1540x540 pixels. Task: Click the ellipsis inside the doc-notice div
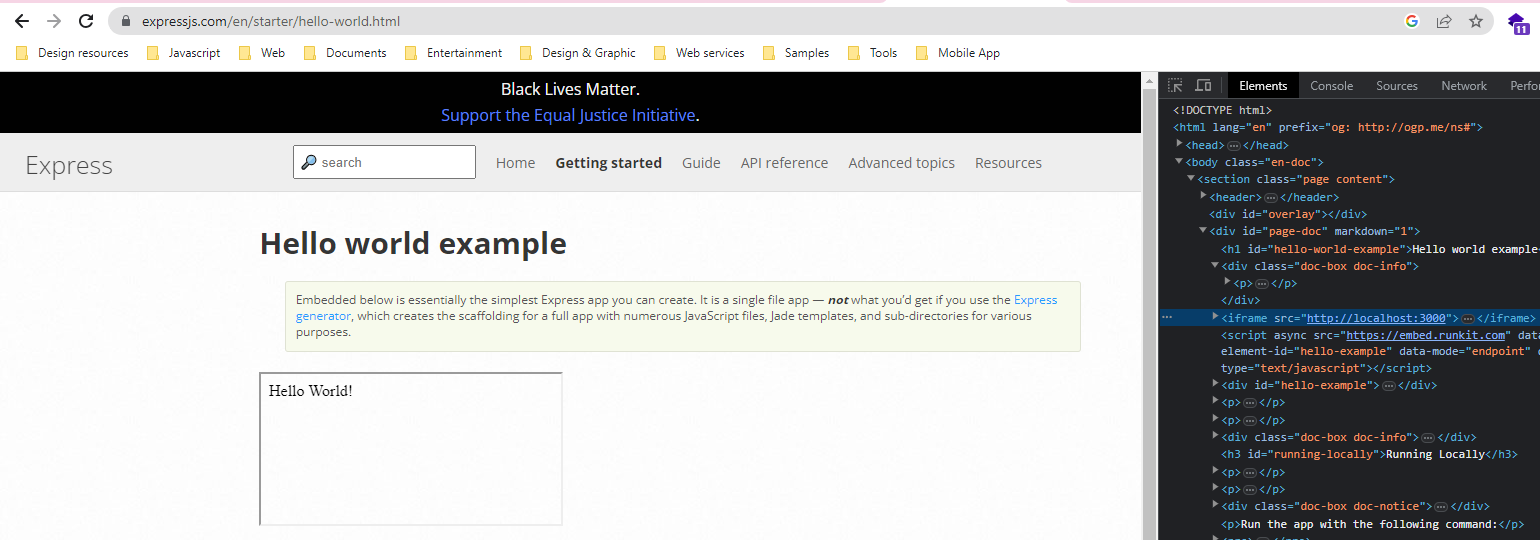[x=1441, y=507]
